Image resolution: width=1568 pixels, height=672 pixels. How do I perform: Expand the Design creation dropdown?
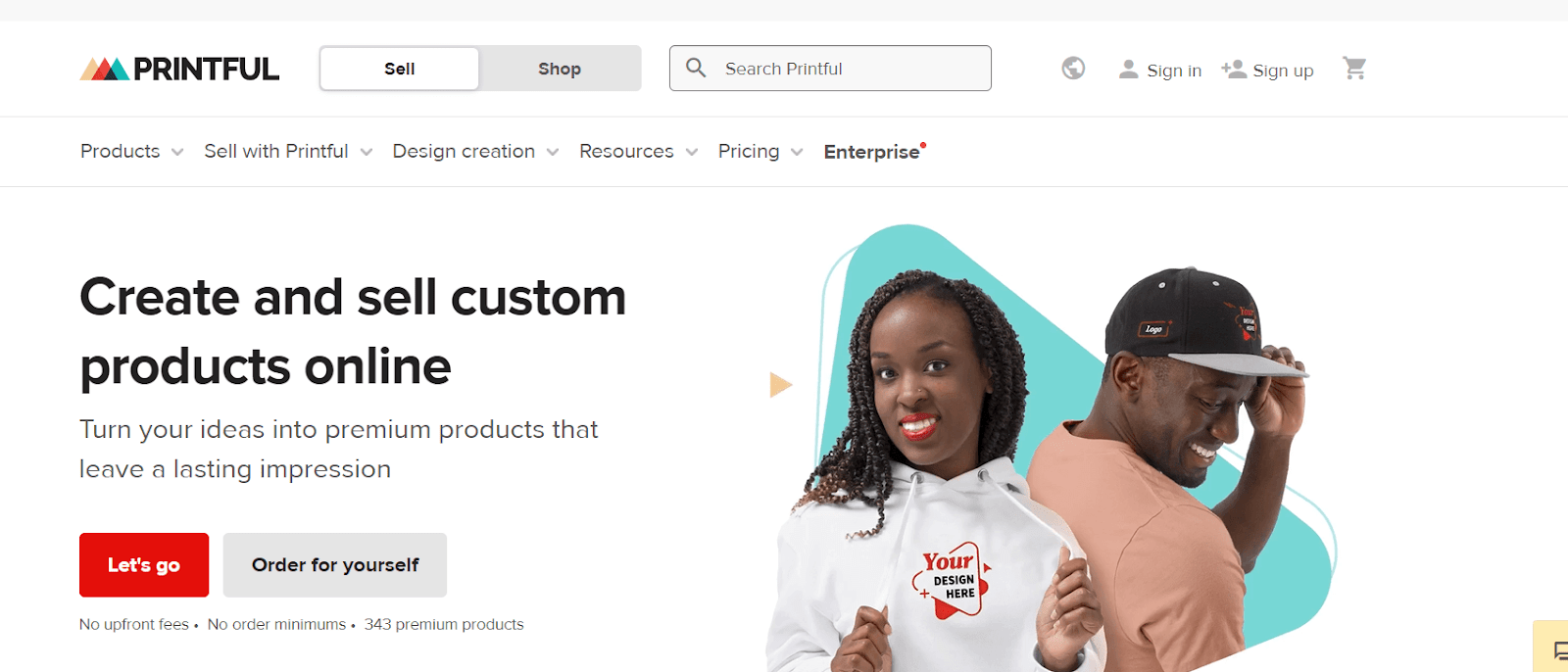tap(475, 152)
